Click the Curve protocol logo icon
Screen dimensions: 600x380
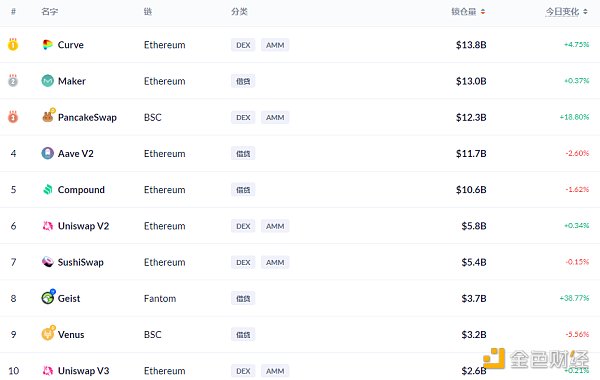click(47, 45)
